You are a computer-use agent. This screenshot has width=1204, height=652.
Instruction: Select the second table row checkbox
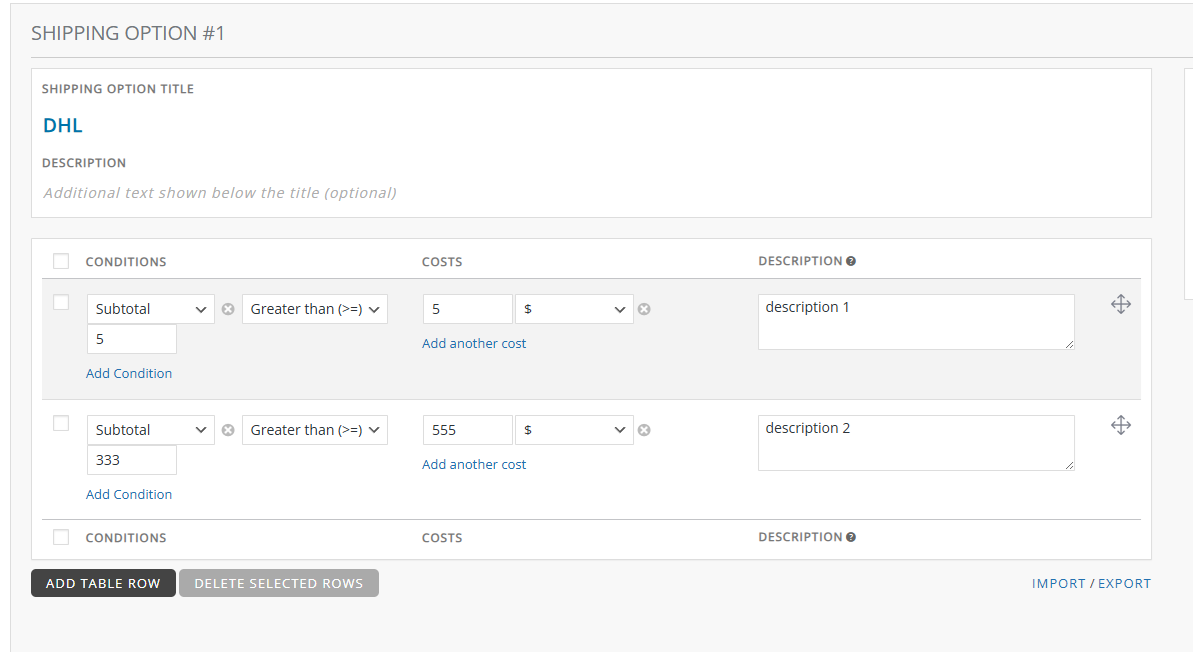pyautogui.click(x=61, y=423)
